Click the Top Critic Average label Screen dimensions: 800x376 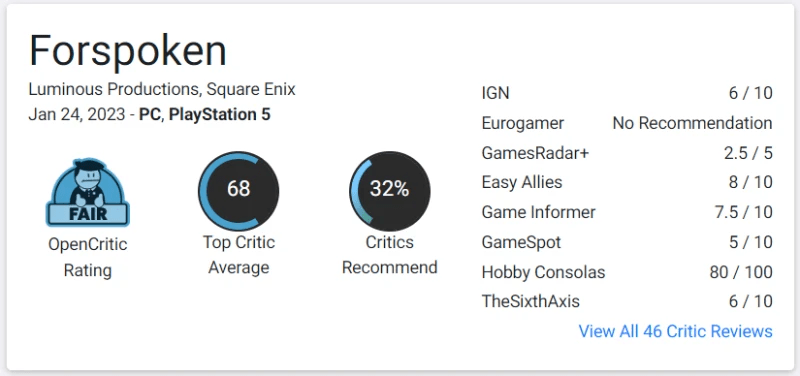[238, 255]
